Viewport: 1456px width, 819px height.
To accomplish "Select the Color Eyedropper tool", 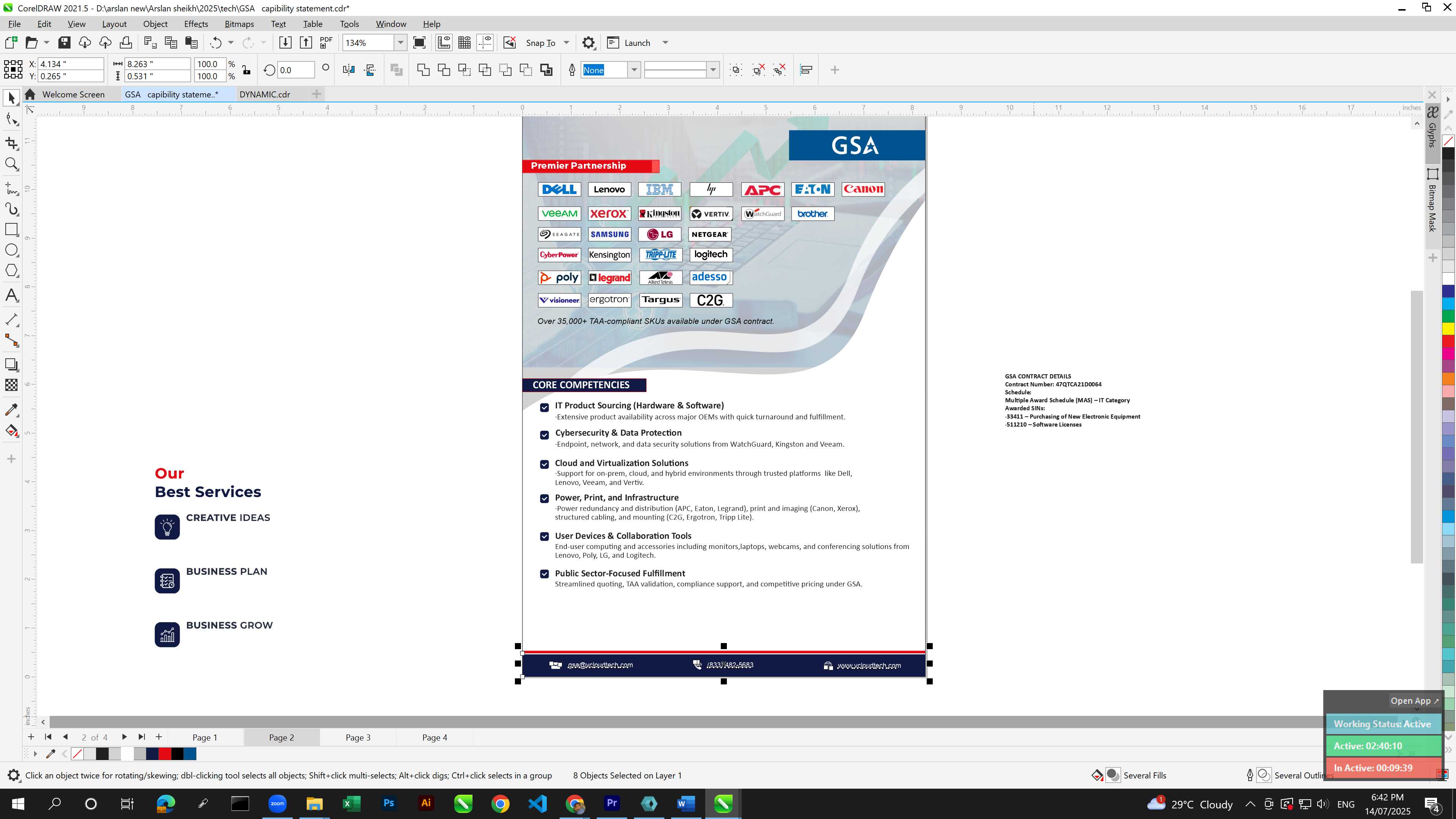I will (x=11, y=409).
